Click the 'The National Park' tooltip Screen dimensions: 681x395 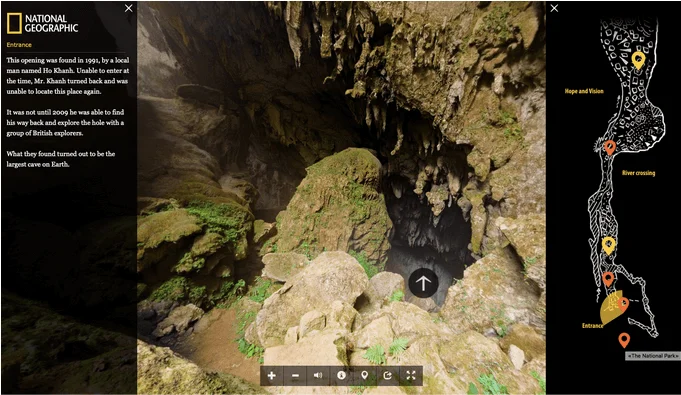[x=653, y=356]
